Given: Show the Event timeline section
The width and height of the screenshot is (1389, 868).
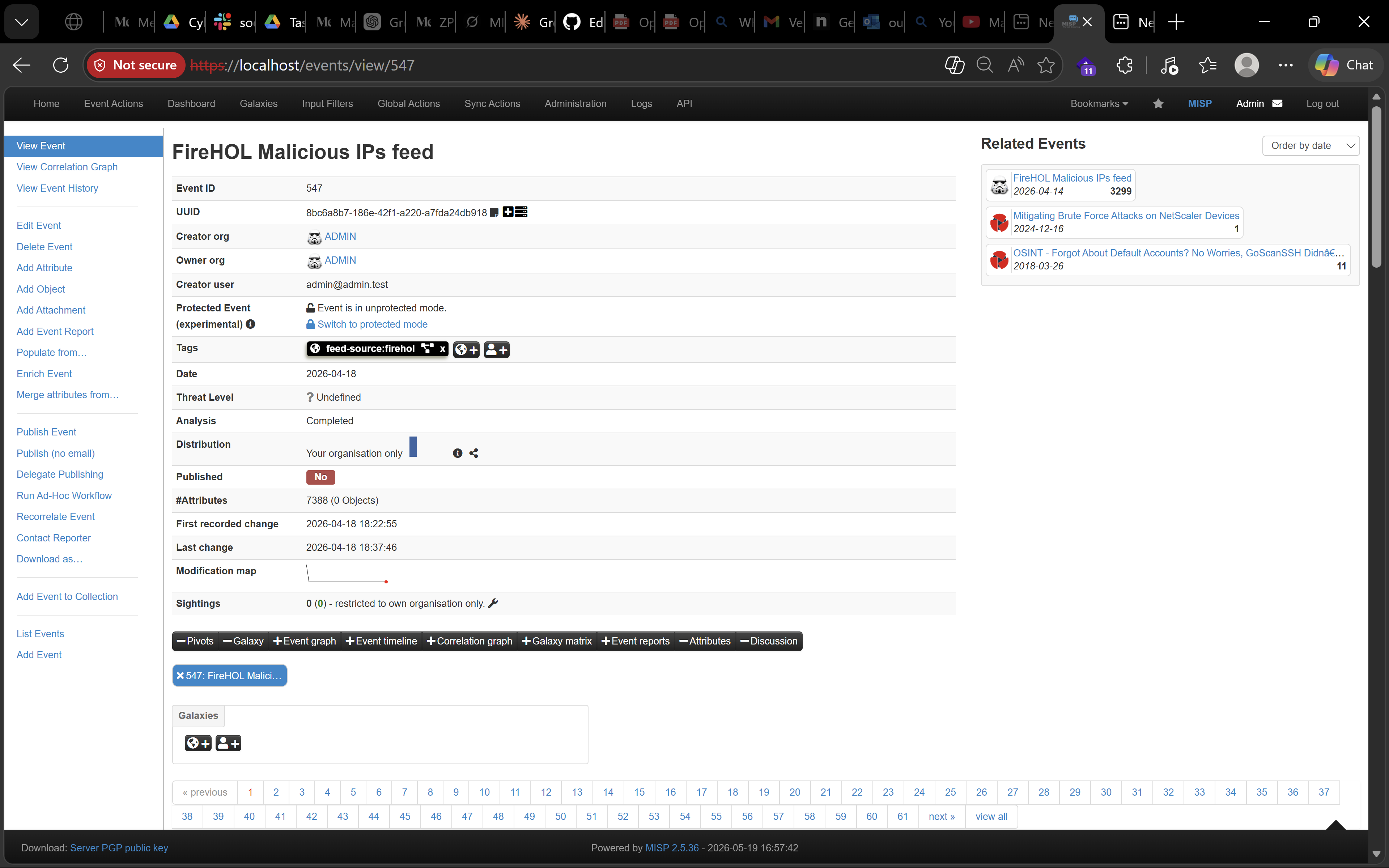Looking at the screenshot, I should click(382, 641).
